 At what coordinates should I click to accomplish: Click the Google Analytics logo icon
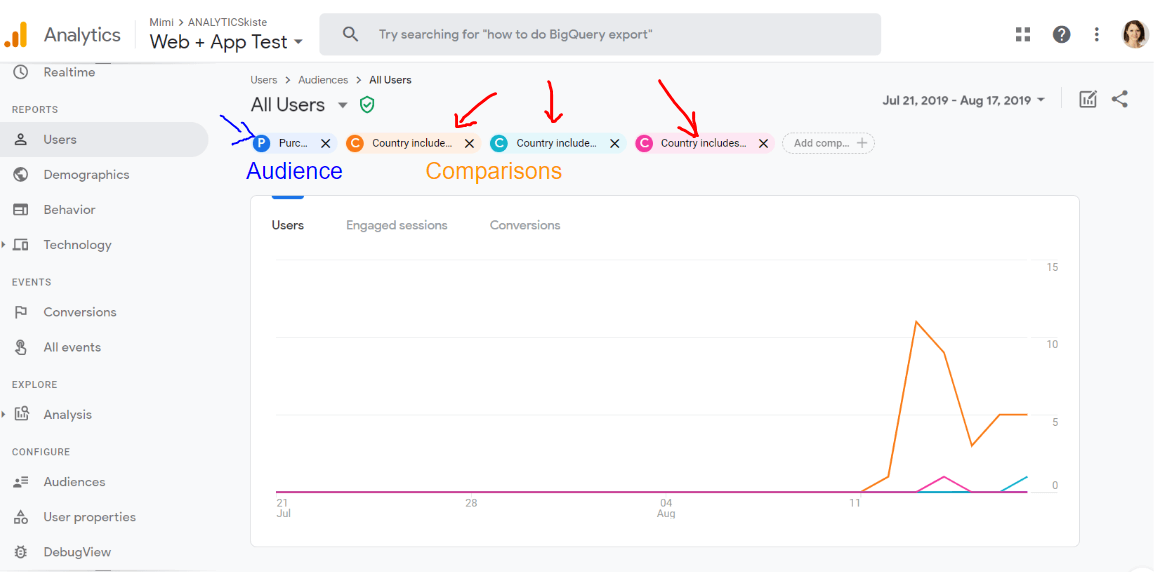pos(16,35)
